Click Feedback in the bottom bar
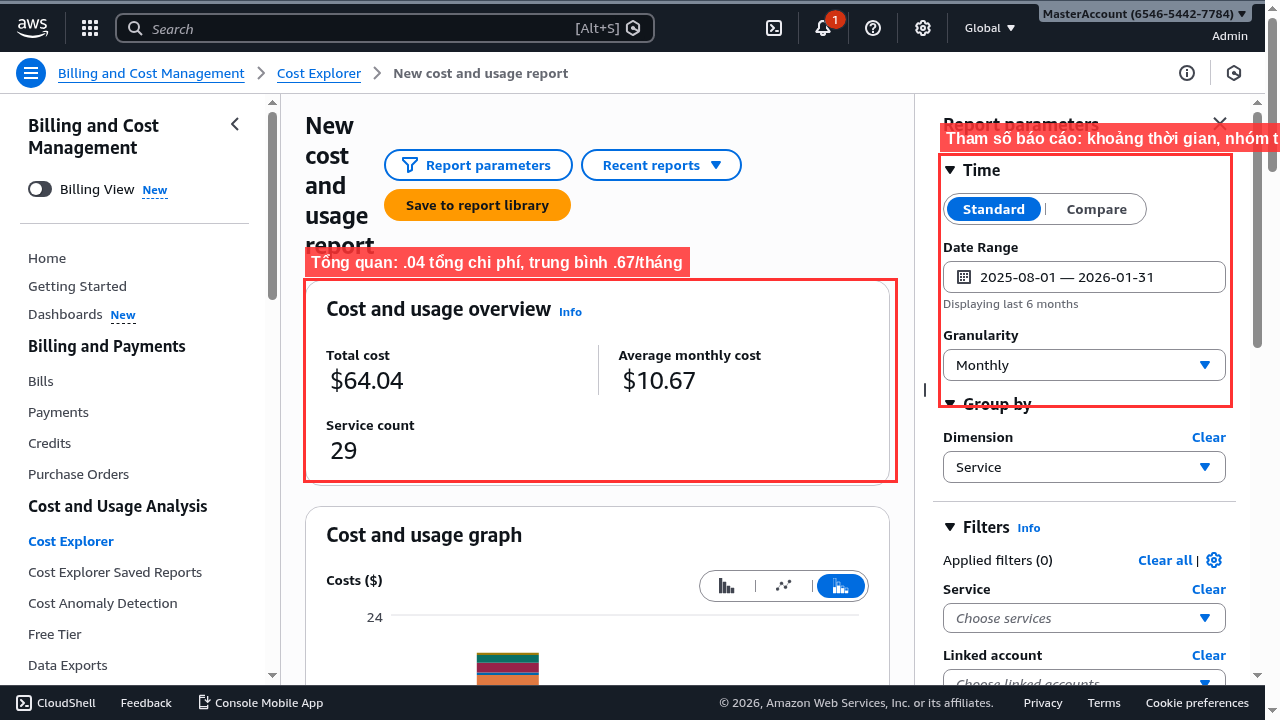1280x720 pixels. [145, 702]
